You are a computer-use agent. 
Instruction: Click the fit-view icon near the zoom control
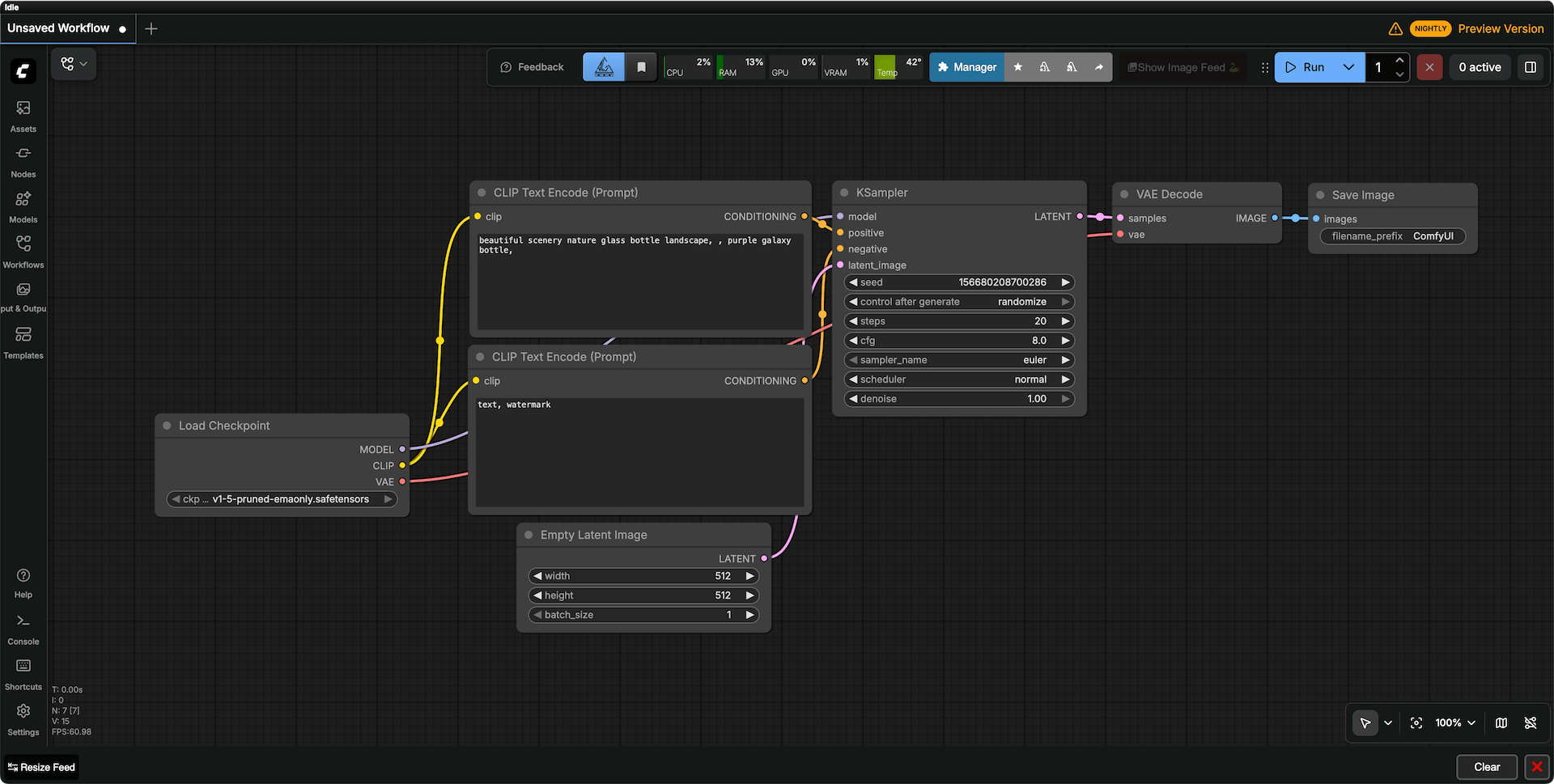click(x=1416, y=723)
